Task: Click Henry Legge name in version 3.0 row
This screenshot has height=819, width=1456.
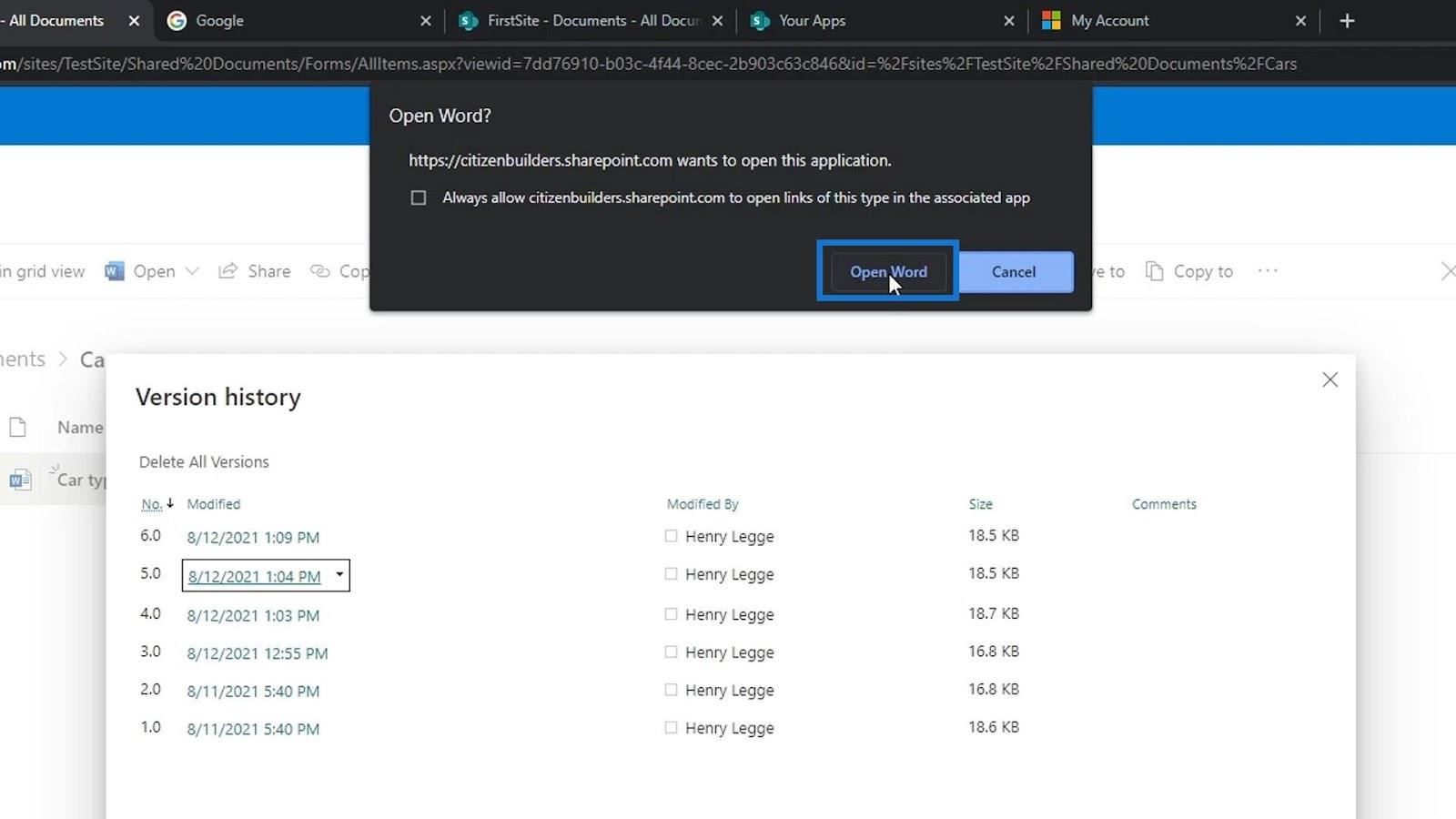Action: tap(729, 652)
